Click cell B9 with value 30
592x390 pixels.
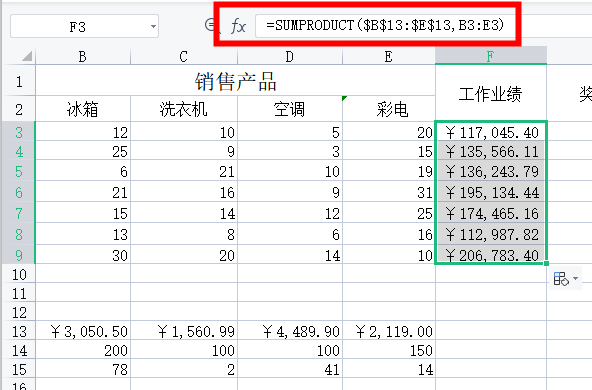(83, 255)
